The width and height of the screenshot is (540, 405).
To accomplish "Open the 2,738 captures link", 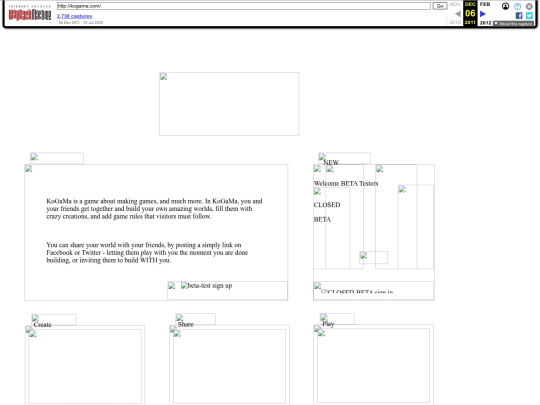I will (74, 16).
